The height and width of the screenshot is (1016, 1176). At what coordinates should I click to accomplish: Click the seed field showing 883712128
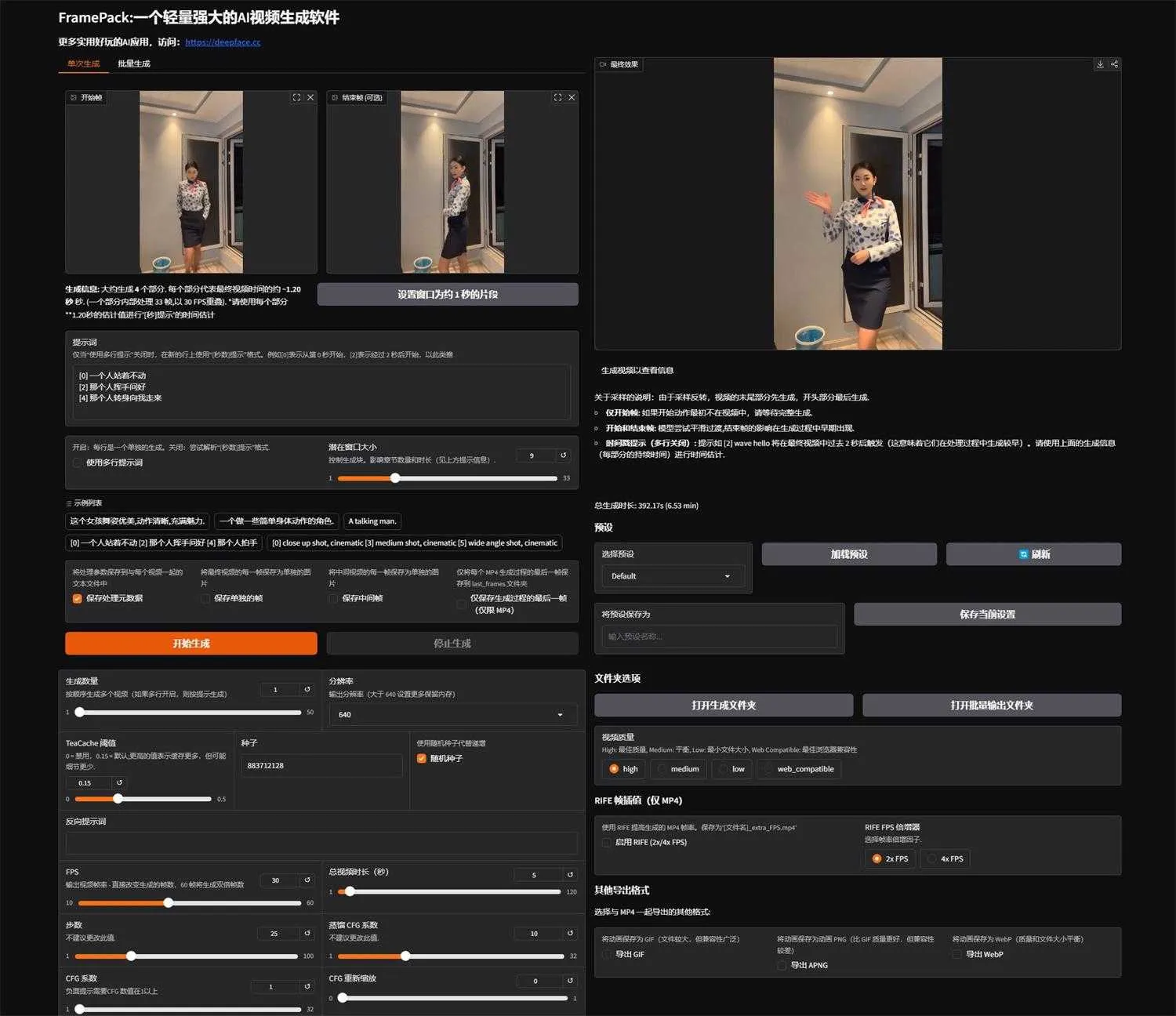tap(321, 765)
